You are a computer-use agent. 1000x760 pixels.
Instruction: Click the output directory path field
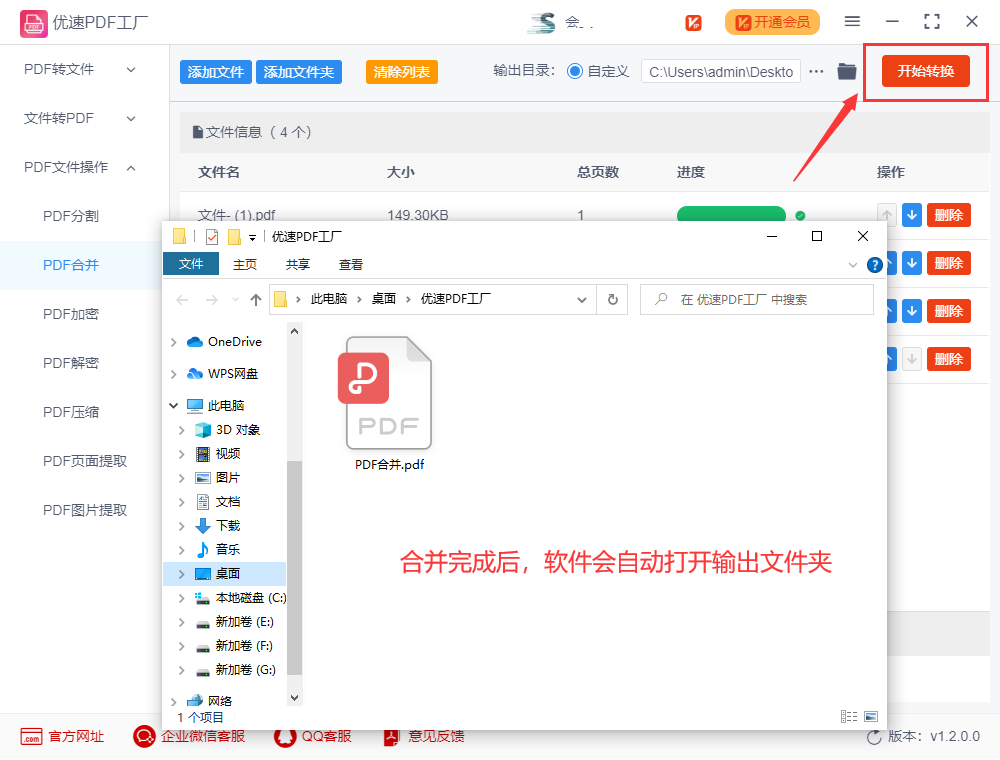coord(721,71)
